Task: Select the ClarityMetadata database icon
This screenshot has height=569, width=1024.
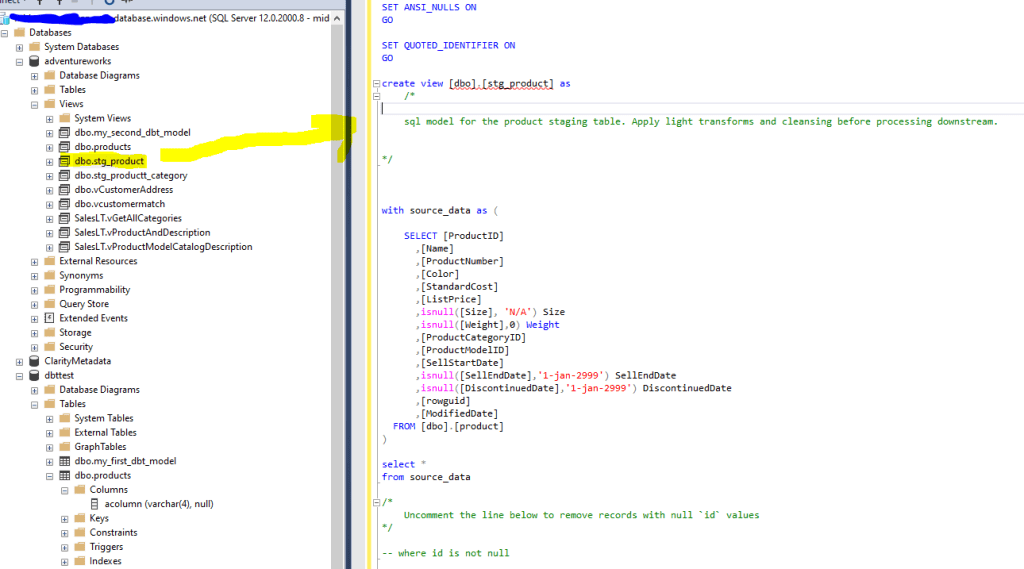Action: (35, 361)
